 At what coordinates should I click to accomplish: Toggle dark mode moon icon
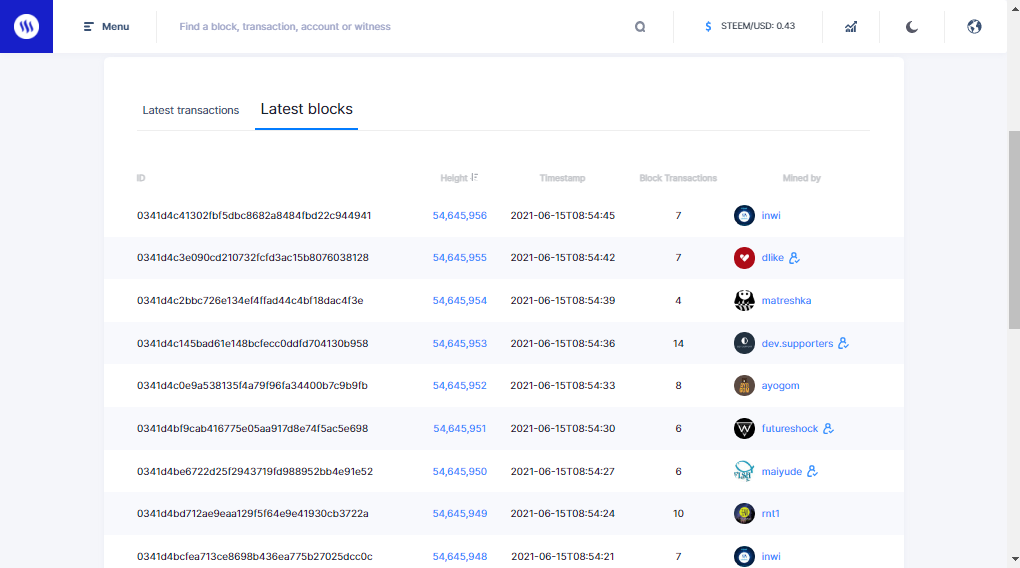click(x=912, y=27)
